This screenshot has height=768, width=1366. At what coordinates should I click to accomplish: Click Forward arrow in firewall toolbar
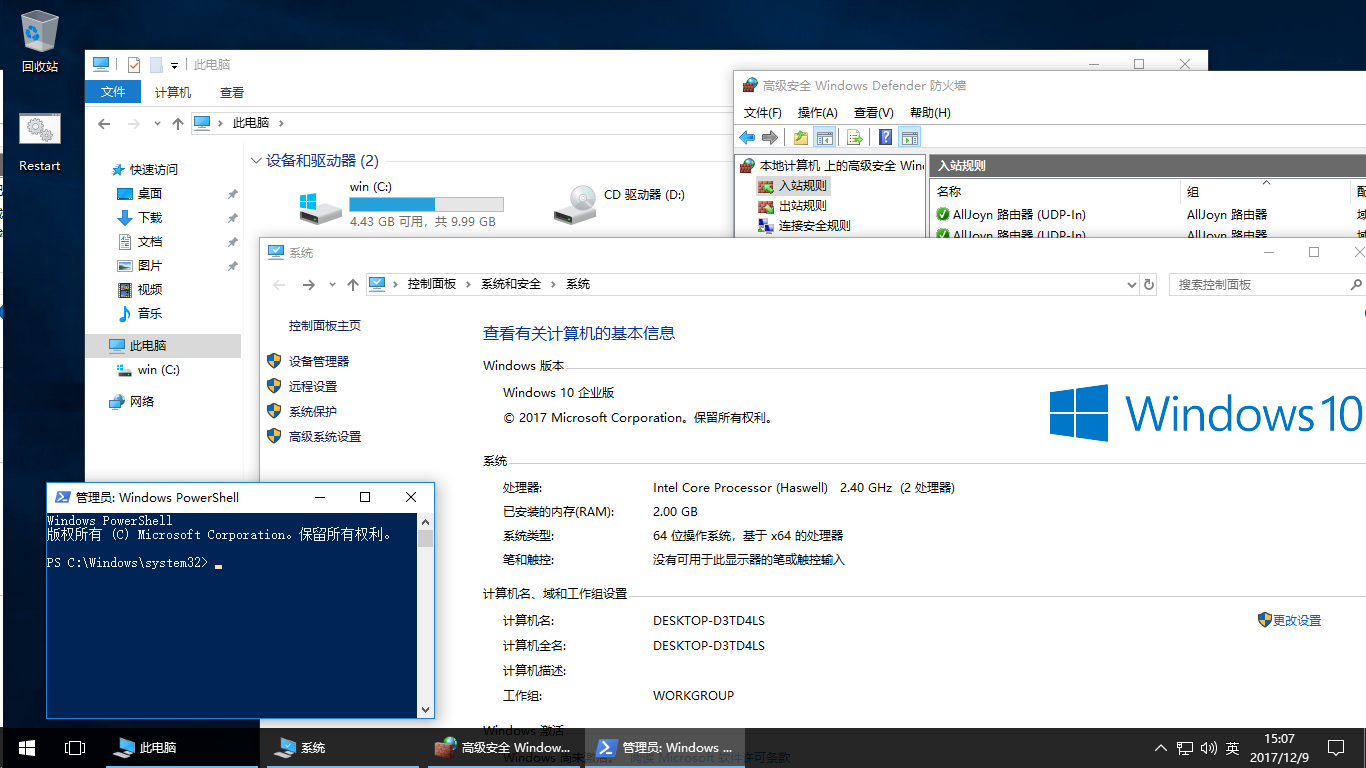tap(770, 137)
